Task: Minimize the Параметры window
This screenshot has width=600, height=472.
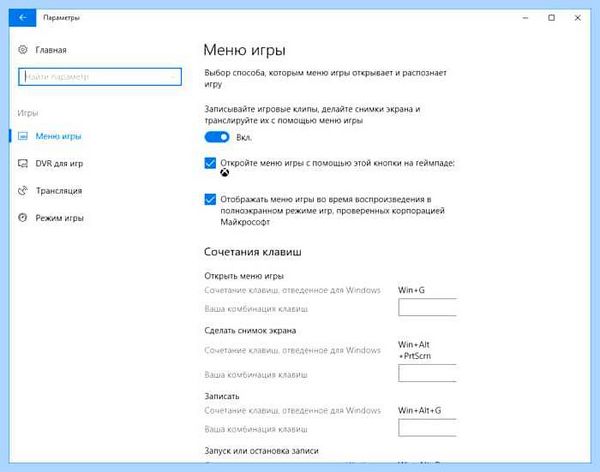Action: click(x=525, y=18)
